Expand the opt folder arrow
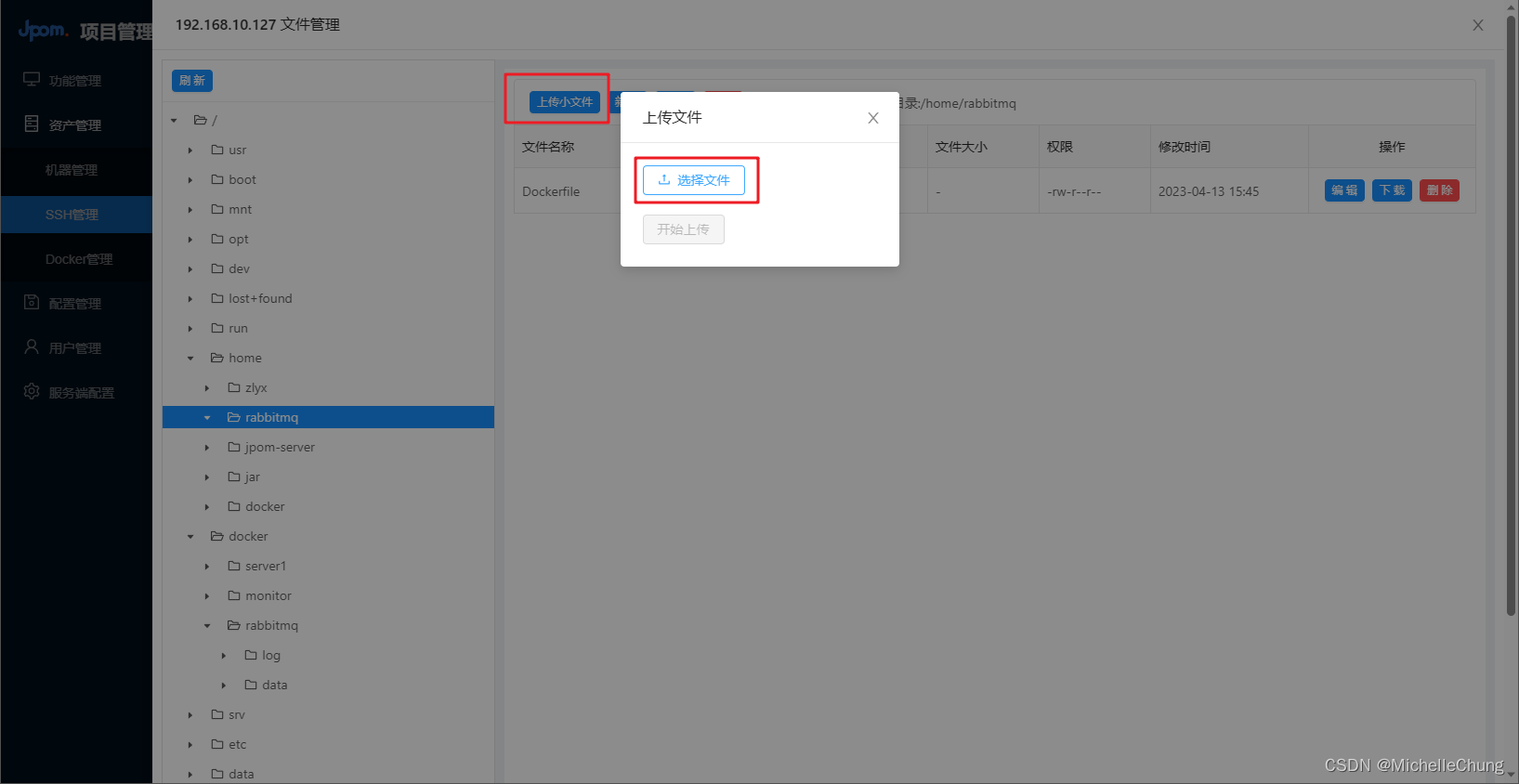 pos(190,239)
